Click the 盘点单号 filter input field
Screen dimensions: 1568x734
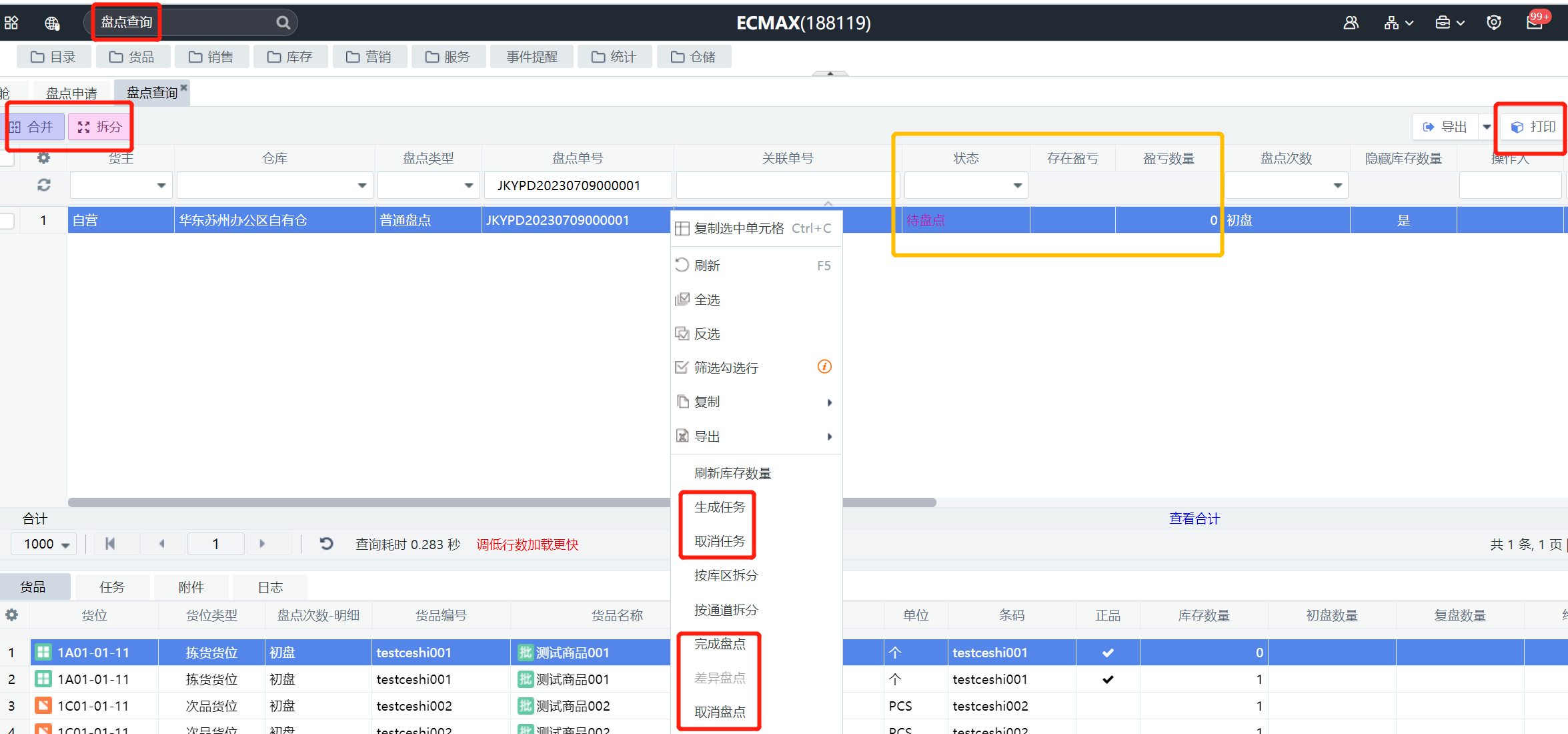coord(578,186)
